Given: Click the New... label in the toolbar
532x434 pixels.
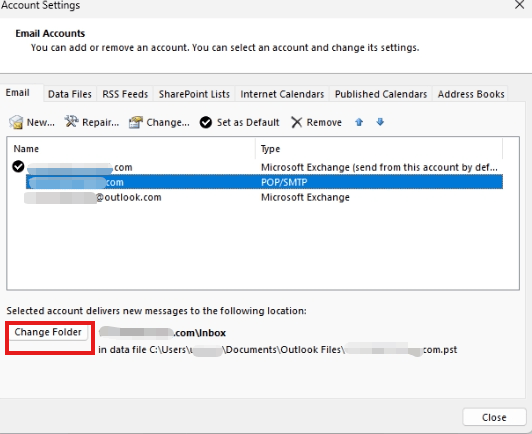Looking at the screenshot, I should pyautogui.click(x=41, y=122).
